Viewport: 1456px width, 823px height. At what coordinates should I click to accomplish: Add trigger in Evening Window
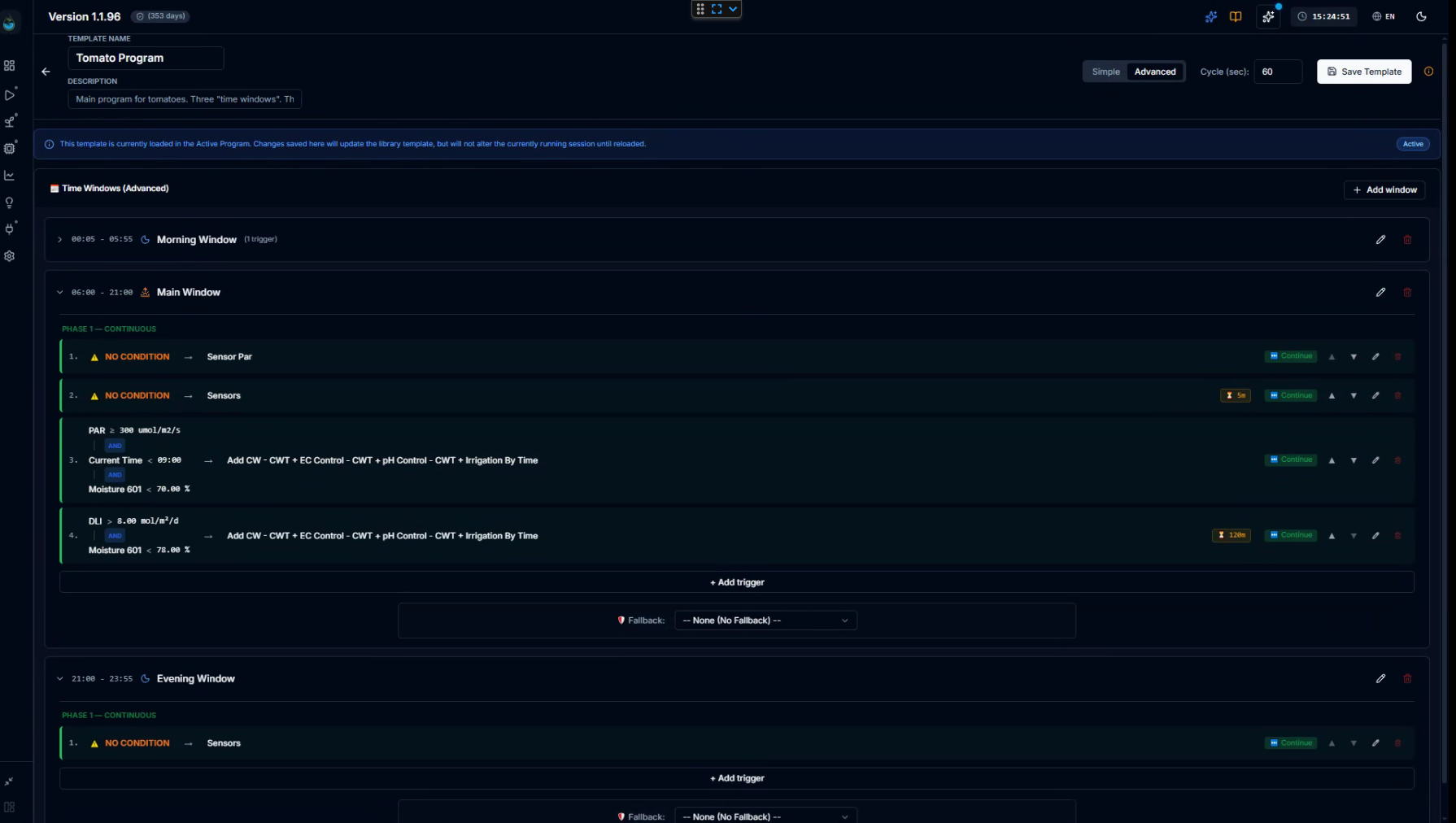click(737, 778)
